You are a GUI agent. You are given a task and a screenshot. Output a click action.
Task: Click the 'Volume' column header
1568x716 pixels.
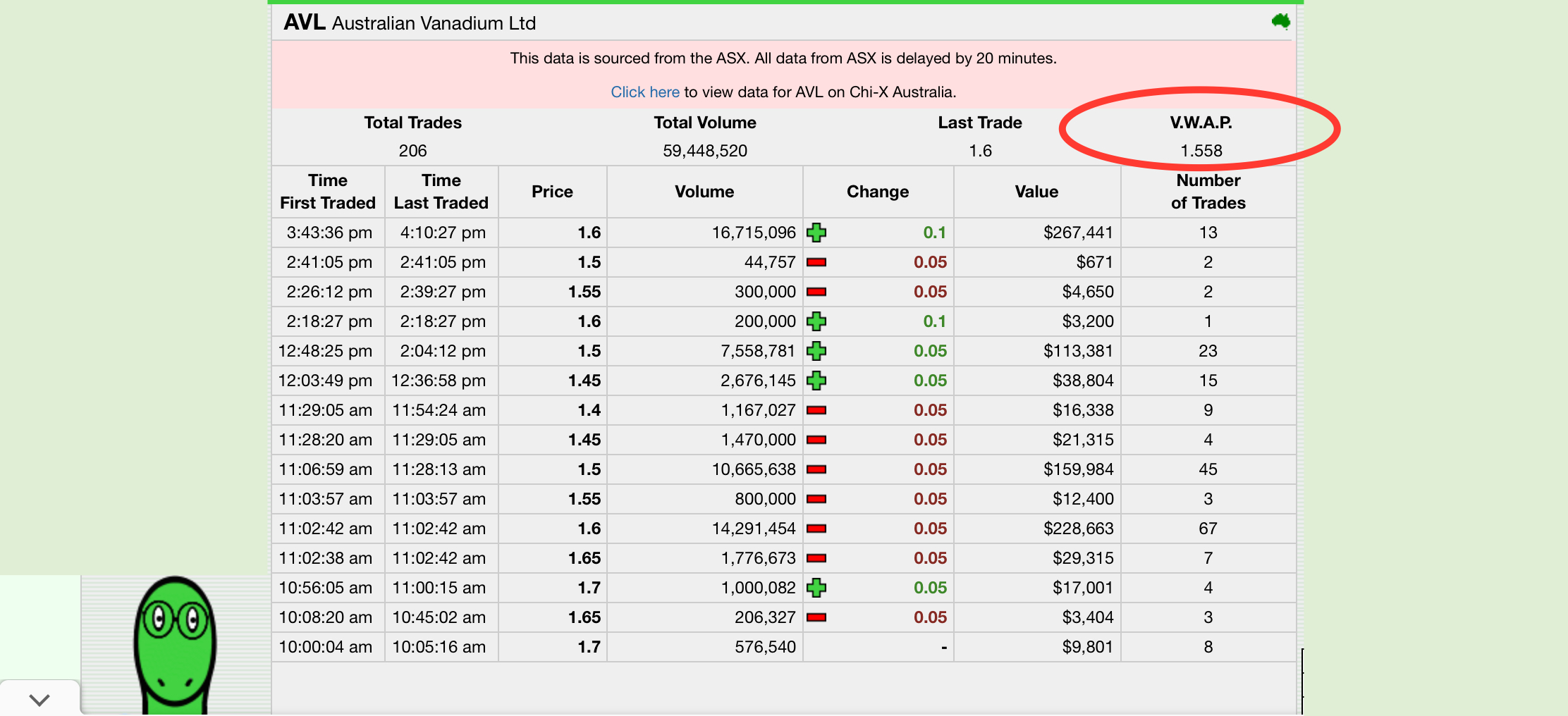click(x=704, y=192)
